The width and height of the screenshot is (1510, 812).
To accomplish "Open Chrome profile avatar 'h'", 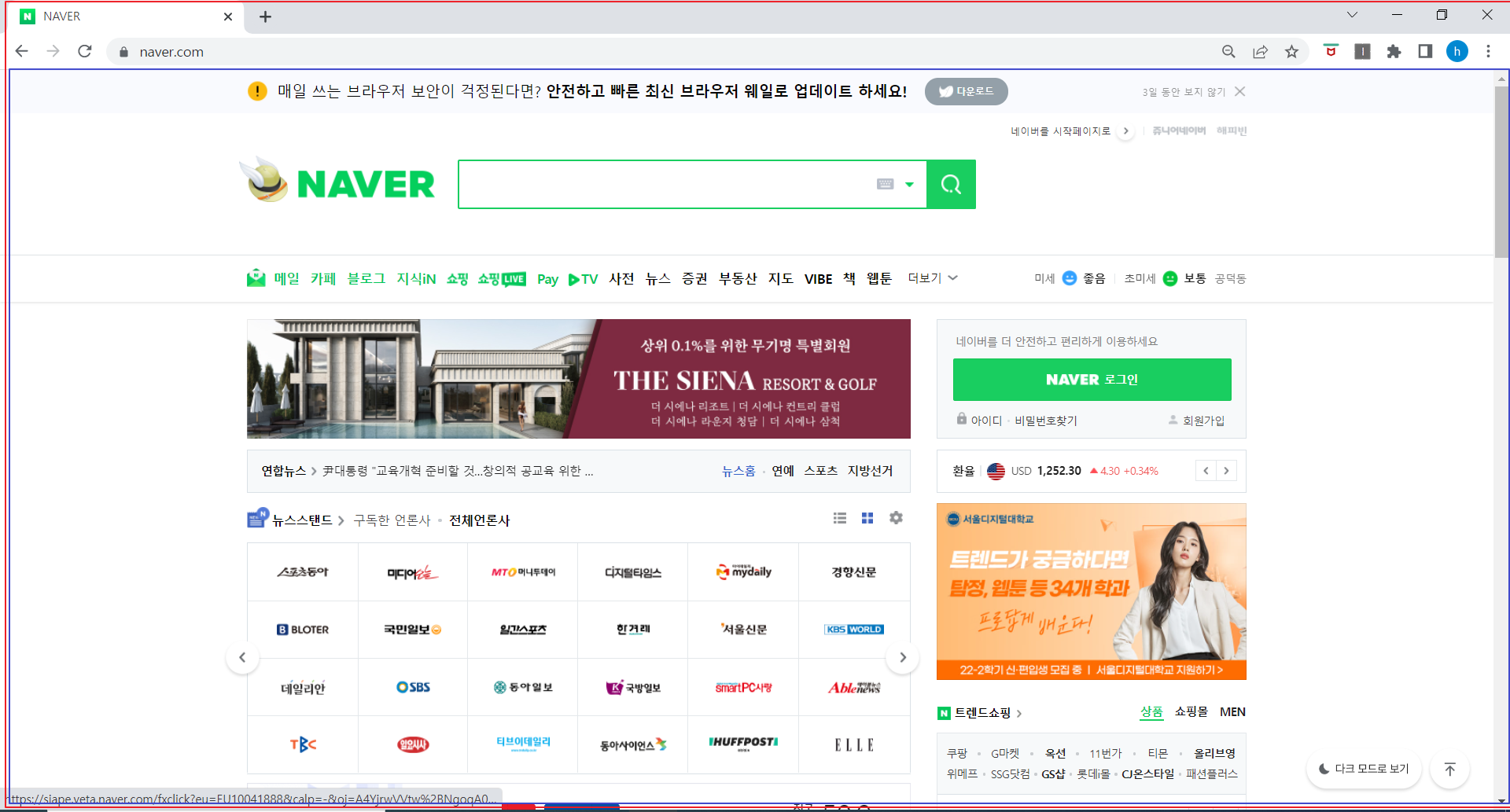I will (1457, 51).
